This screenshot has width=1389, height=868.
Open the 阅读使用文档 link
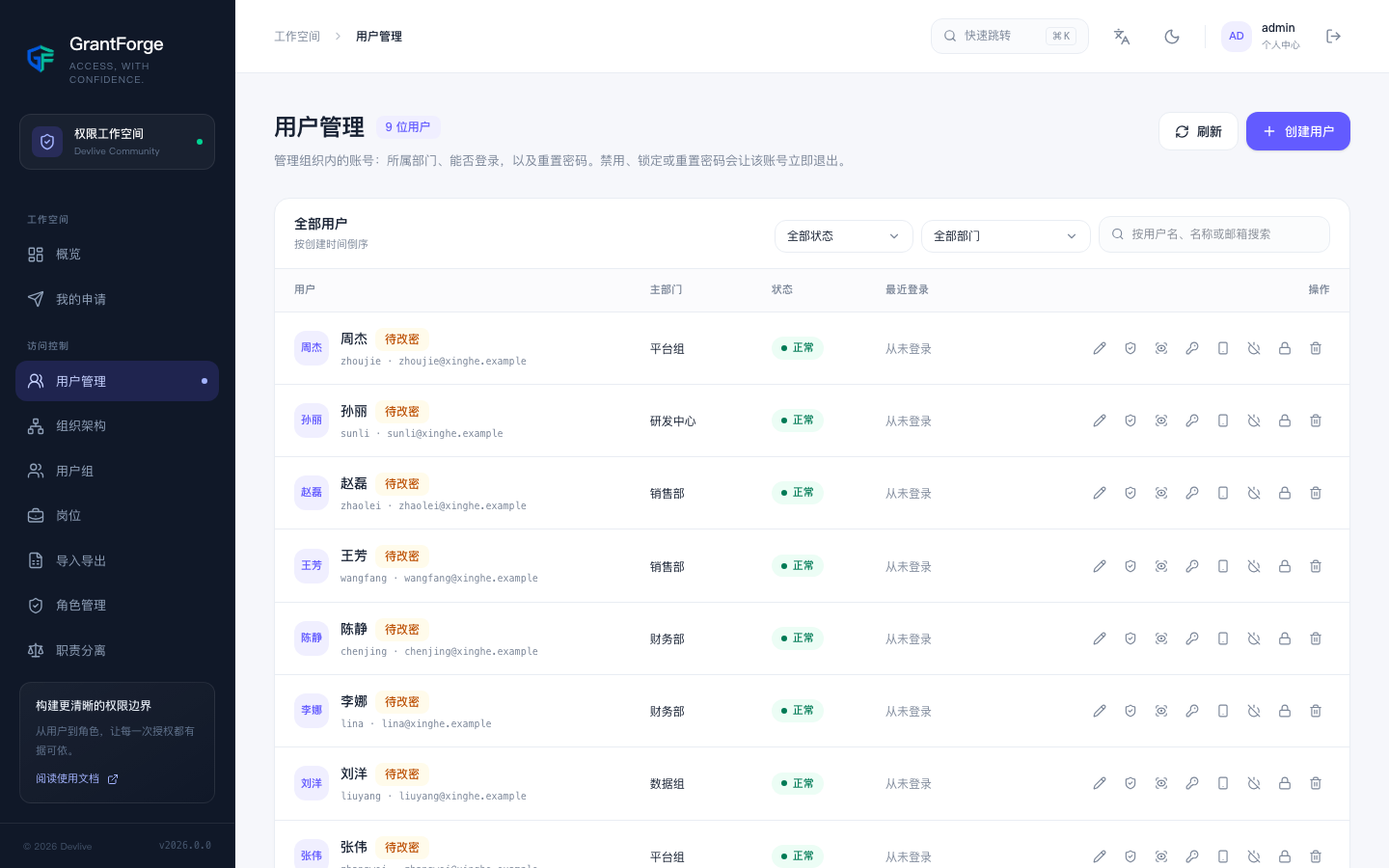coord(77,779)
